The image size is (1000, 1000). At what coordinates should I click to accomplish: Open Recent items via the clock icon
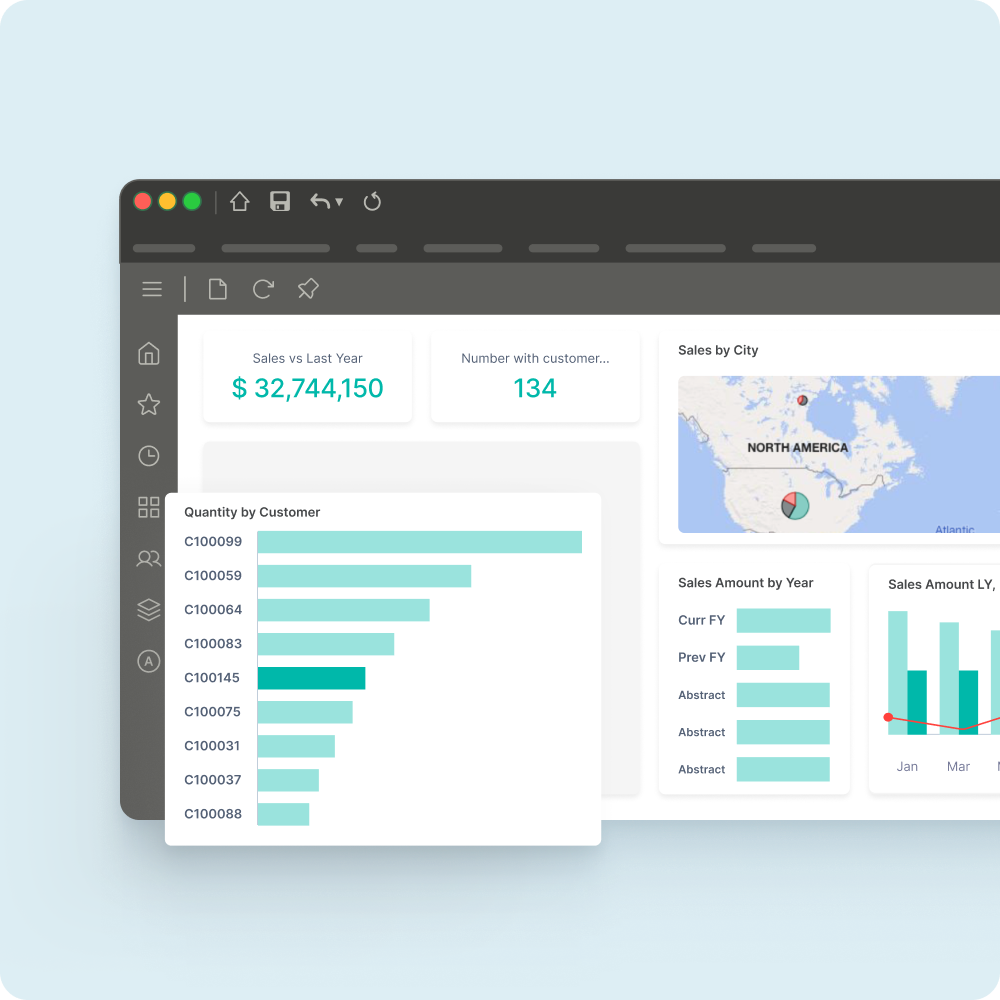point(148,455)
